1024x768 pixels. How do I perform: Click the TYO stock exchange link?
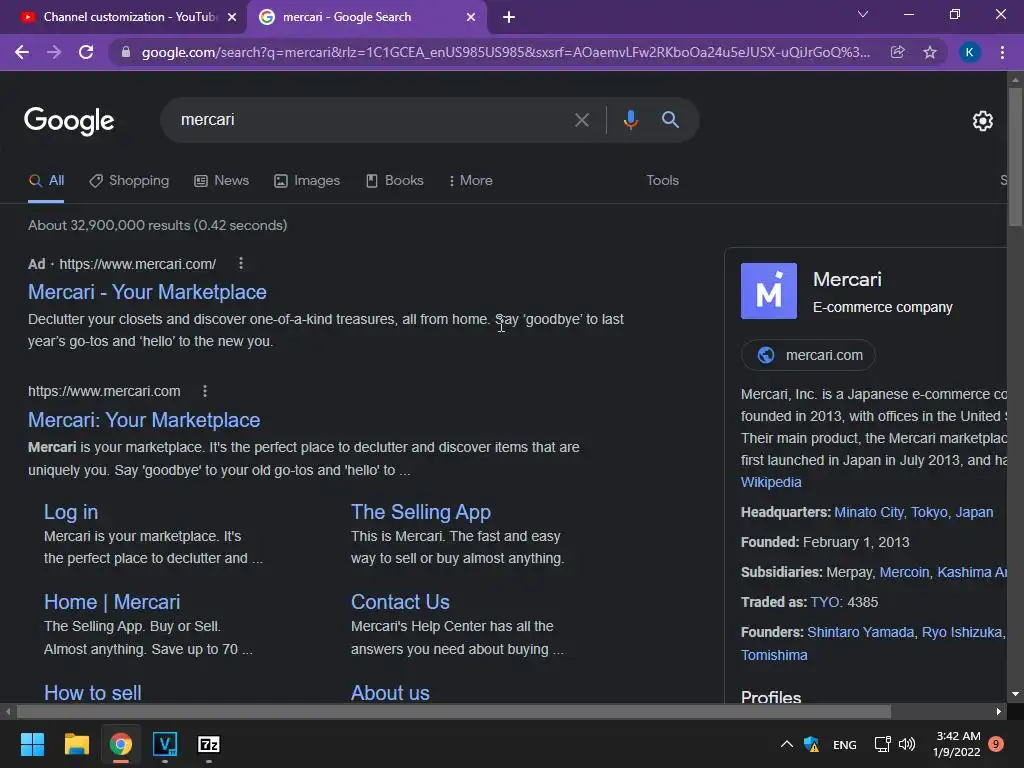coord(825,603)
